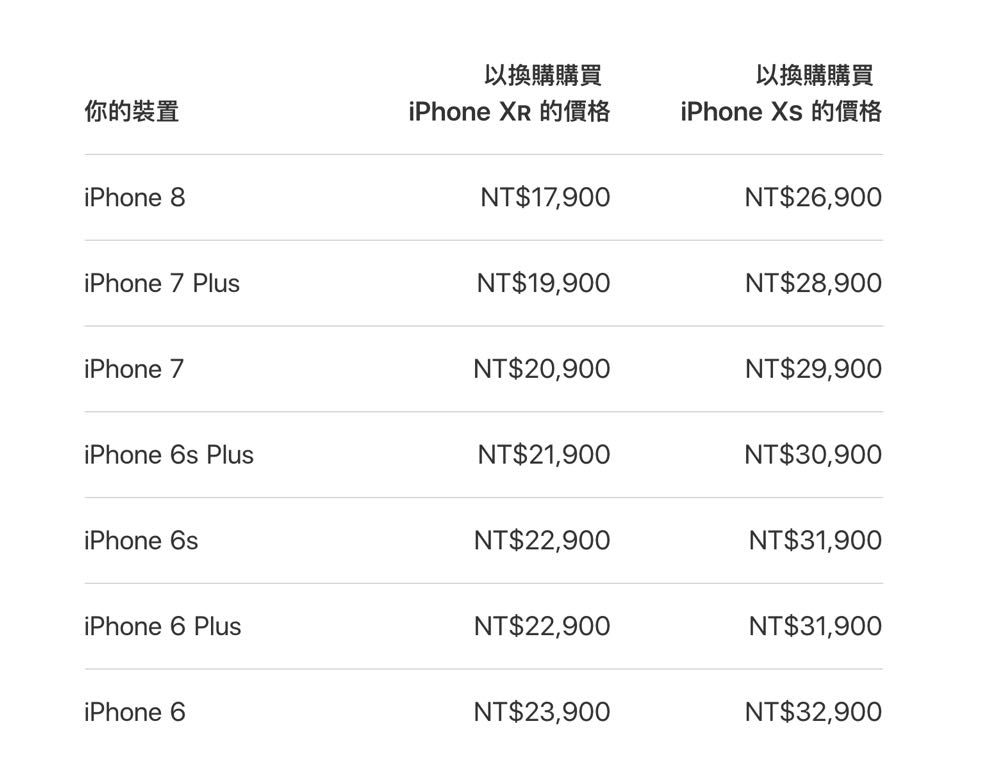Select the NT$26,900 XS price
This screenshot has height=780, width=1000.
[813, 197]
